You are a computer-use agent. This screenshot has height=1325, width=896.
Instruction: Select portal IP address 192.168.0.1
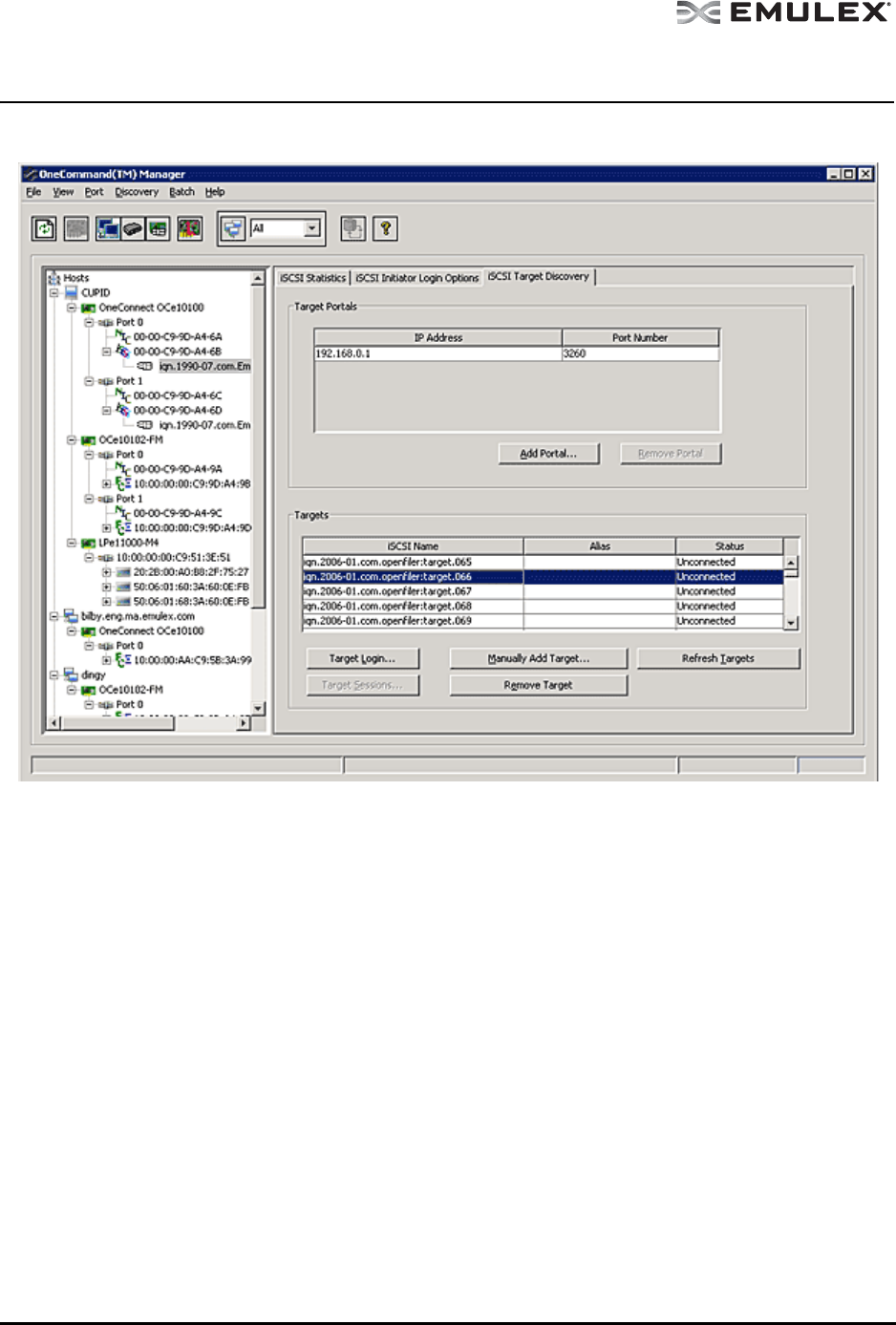pos(437,353)
